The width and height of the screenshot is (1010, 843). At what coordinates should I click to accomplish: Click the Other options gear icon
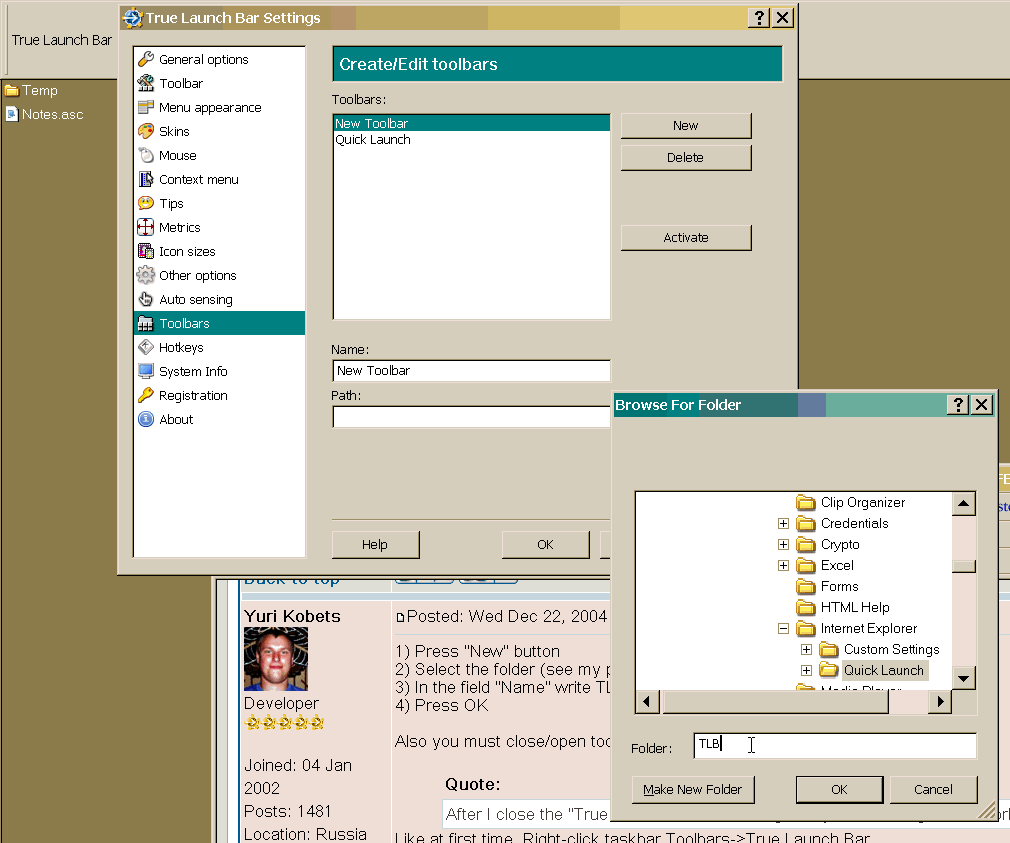click(146, 275)
